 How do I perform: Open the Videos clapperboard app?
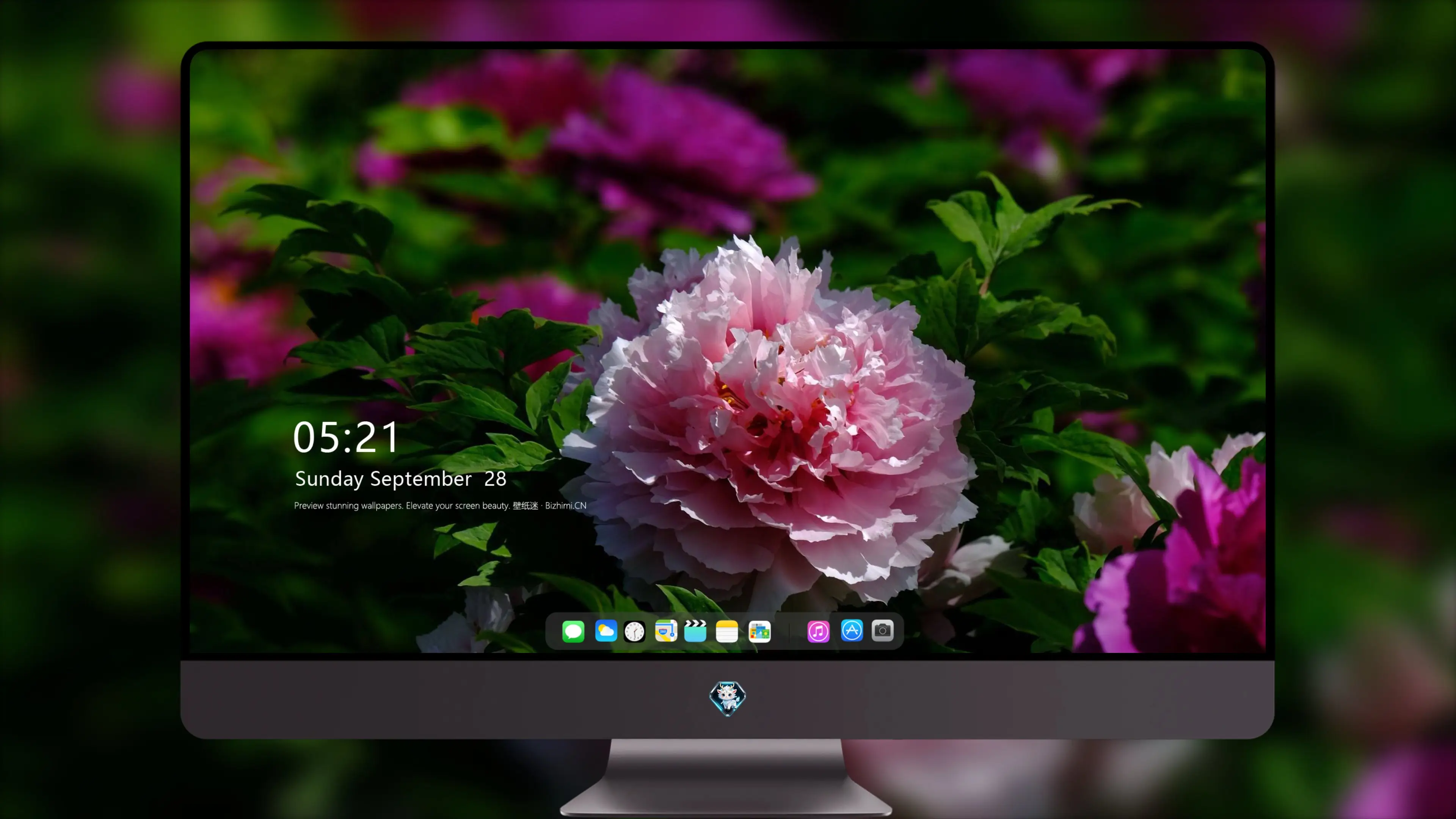(x=695, y=631)
